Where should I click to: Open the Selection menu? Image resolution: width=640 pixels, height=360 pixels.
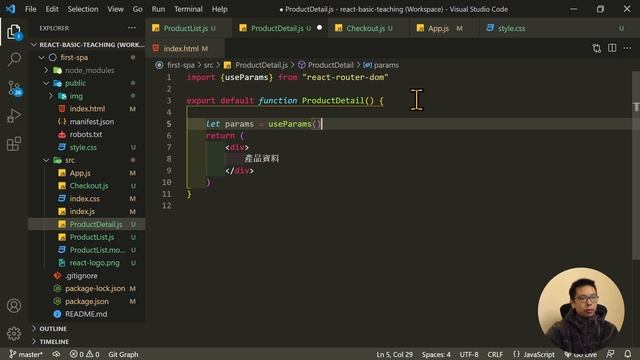point(83,9)
